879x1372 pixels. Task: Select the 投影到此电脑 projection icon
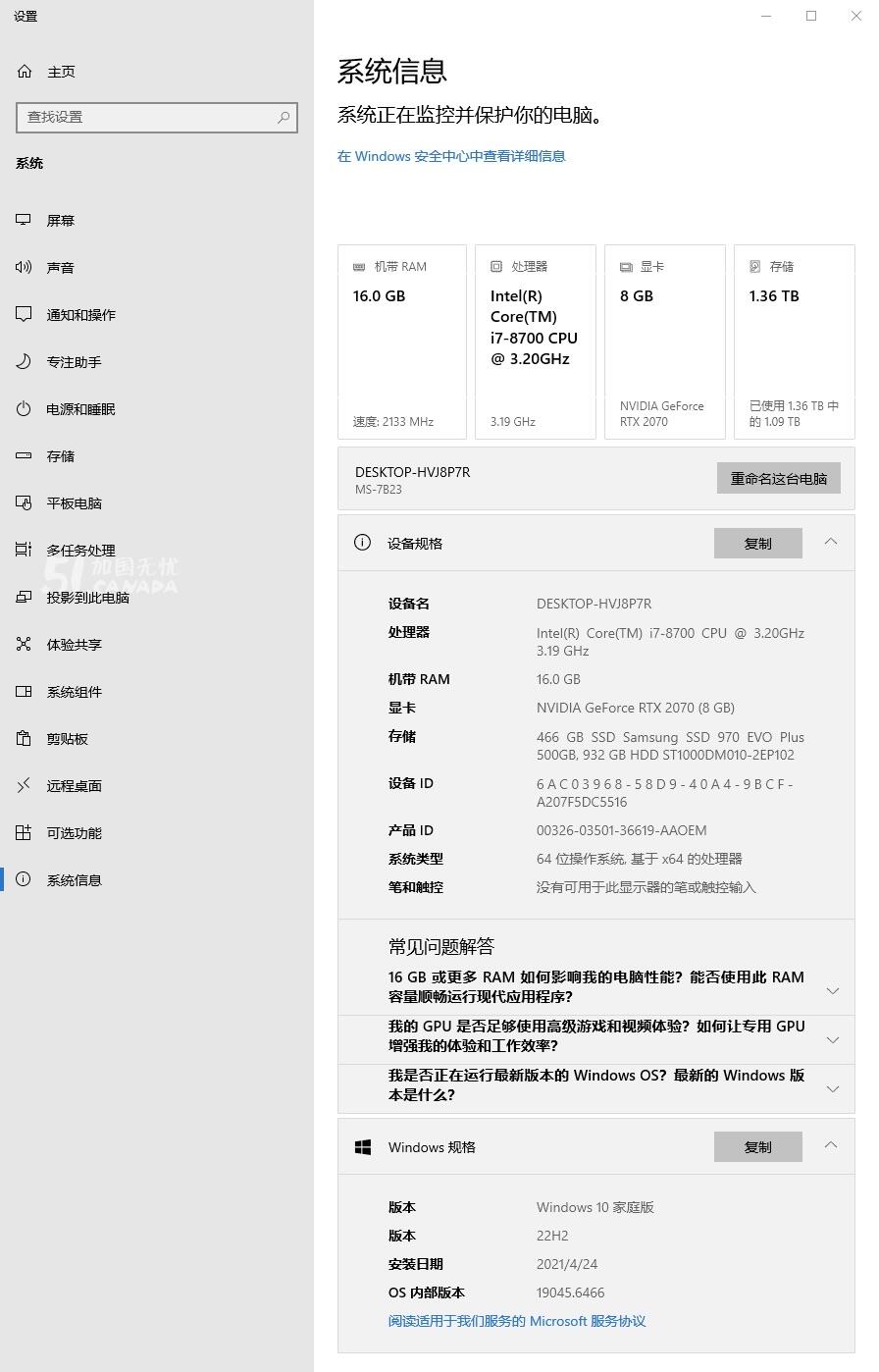tap(24, 597)
